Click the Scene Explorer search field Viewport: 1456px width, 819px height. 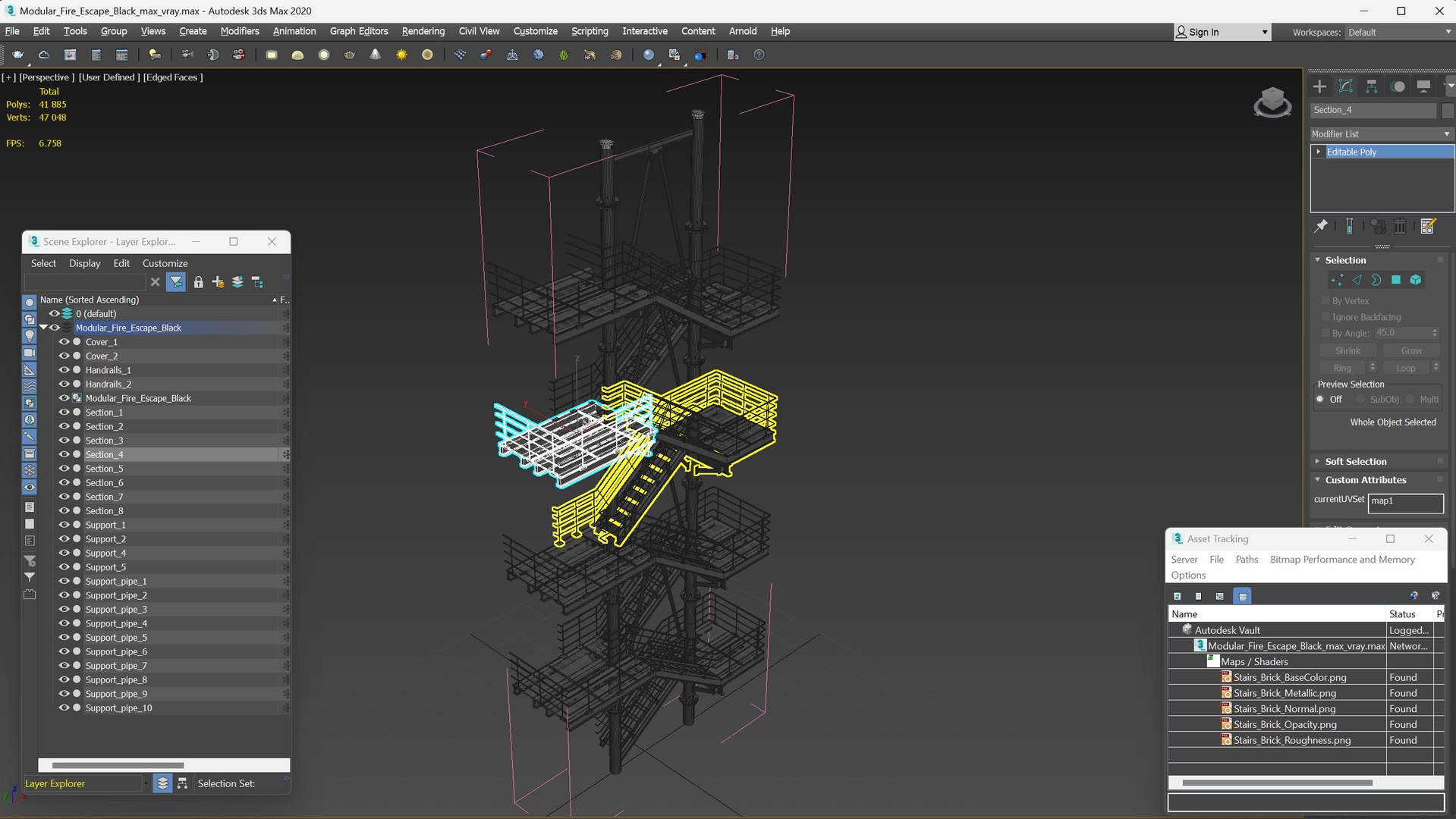[x=85, y=282]
